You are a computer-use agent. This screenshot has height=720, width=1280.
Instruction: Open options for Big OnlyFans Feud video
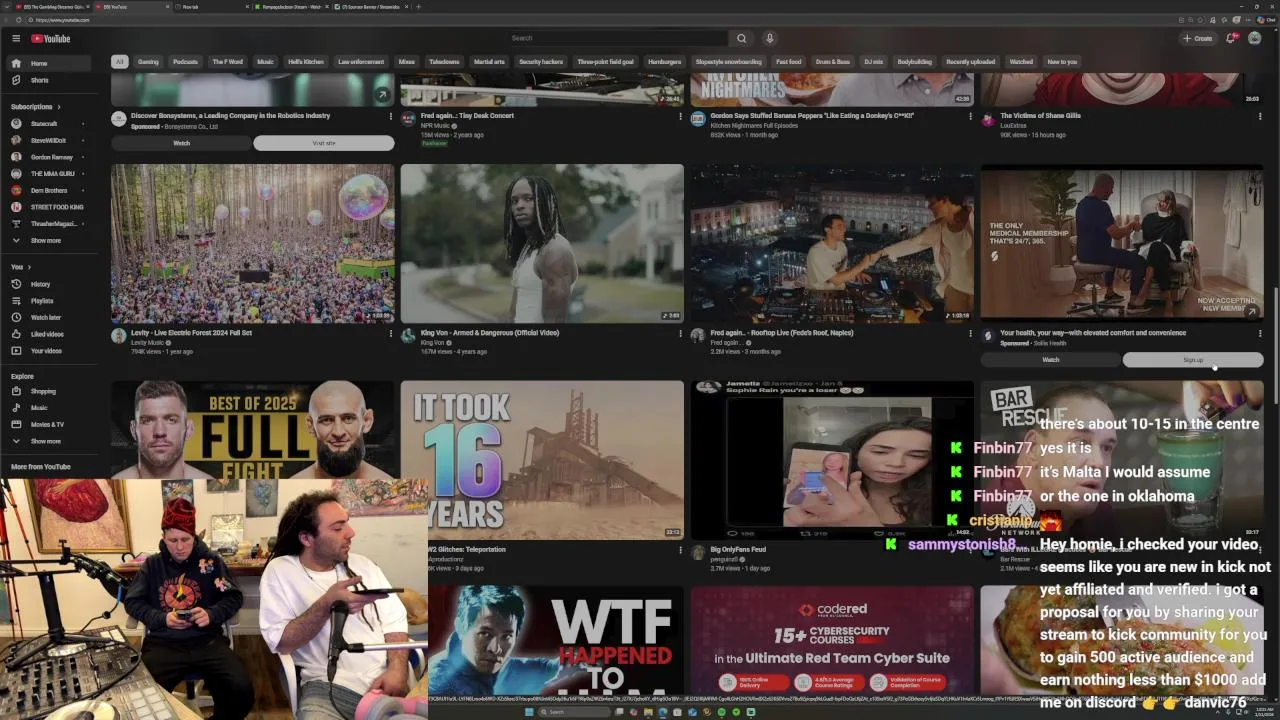pyautogui.click(x=970, y=550)
